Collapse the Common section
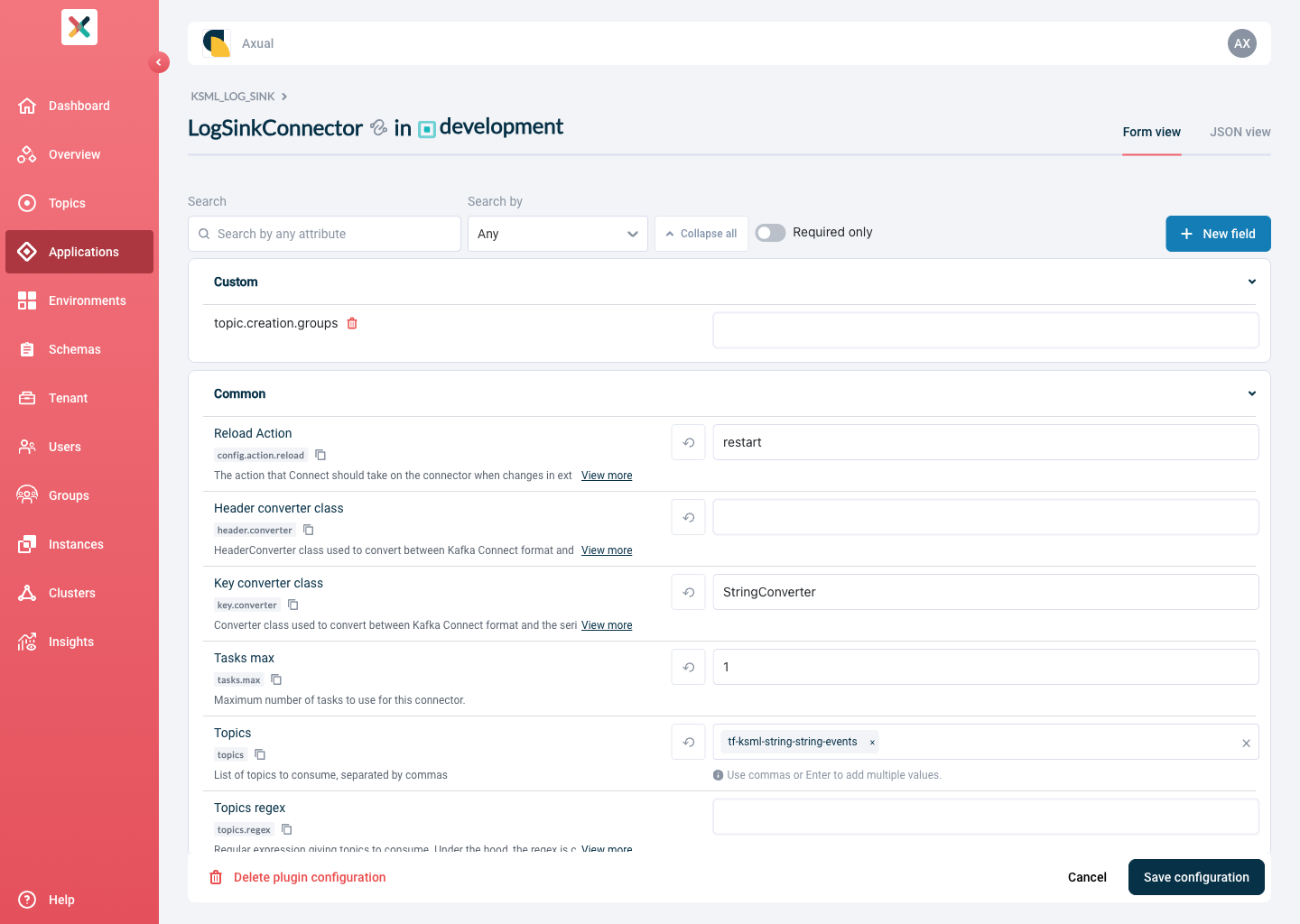Screen dimensions: 1300x924 coord(1252,393)
